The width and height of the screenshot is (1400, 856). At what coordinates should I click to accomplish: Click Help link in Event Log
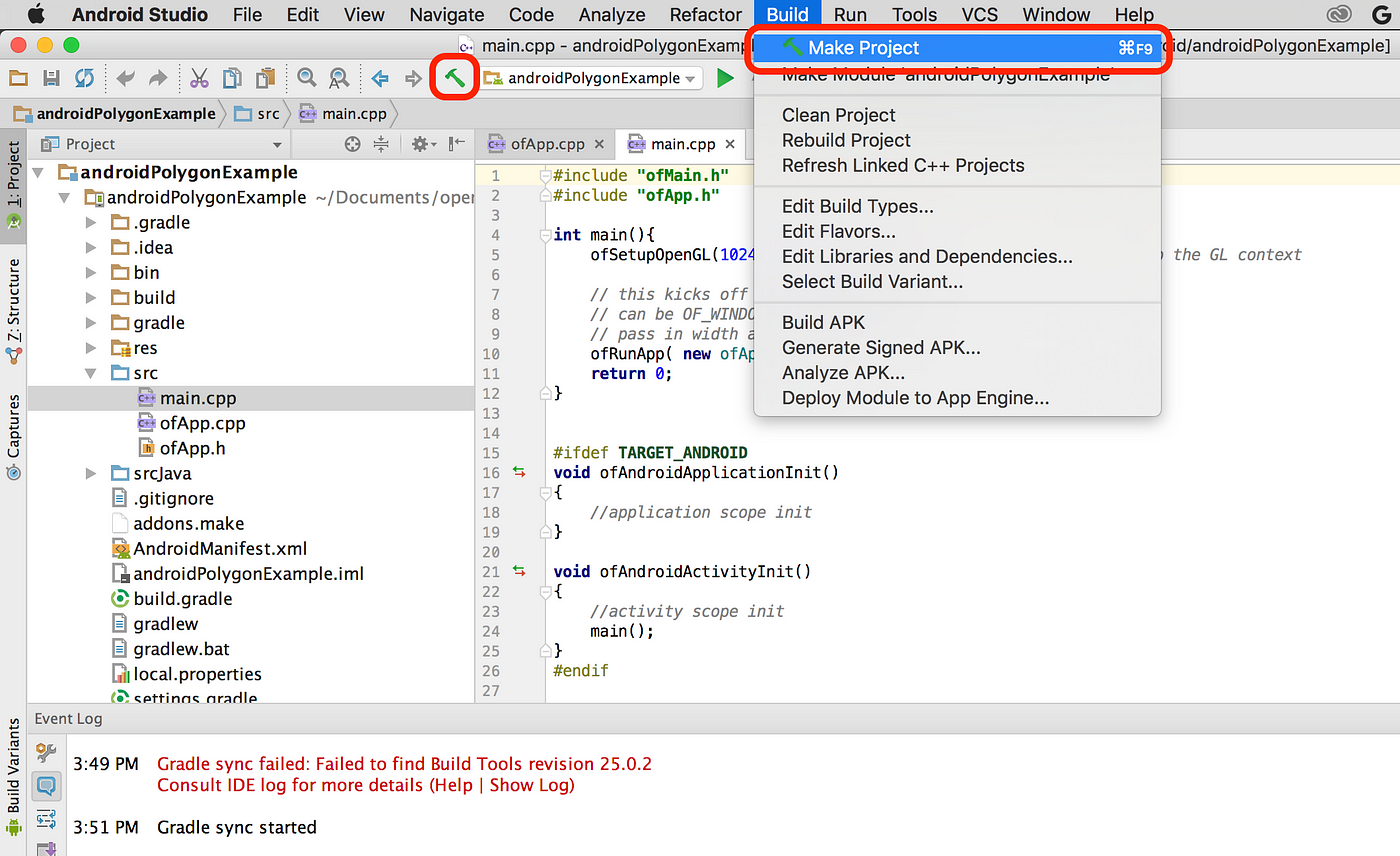pos(453,785)
